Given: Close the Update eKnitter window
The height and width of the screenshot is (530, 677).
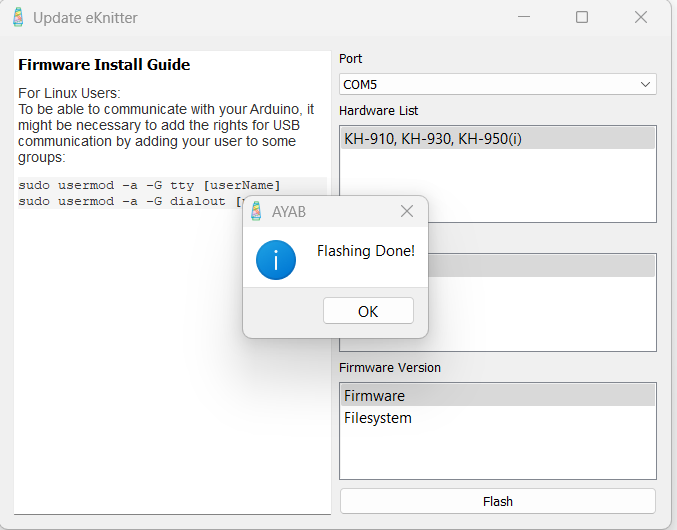Looking at the screenshot, I should 641,17.
